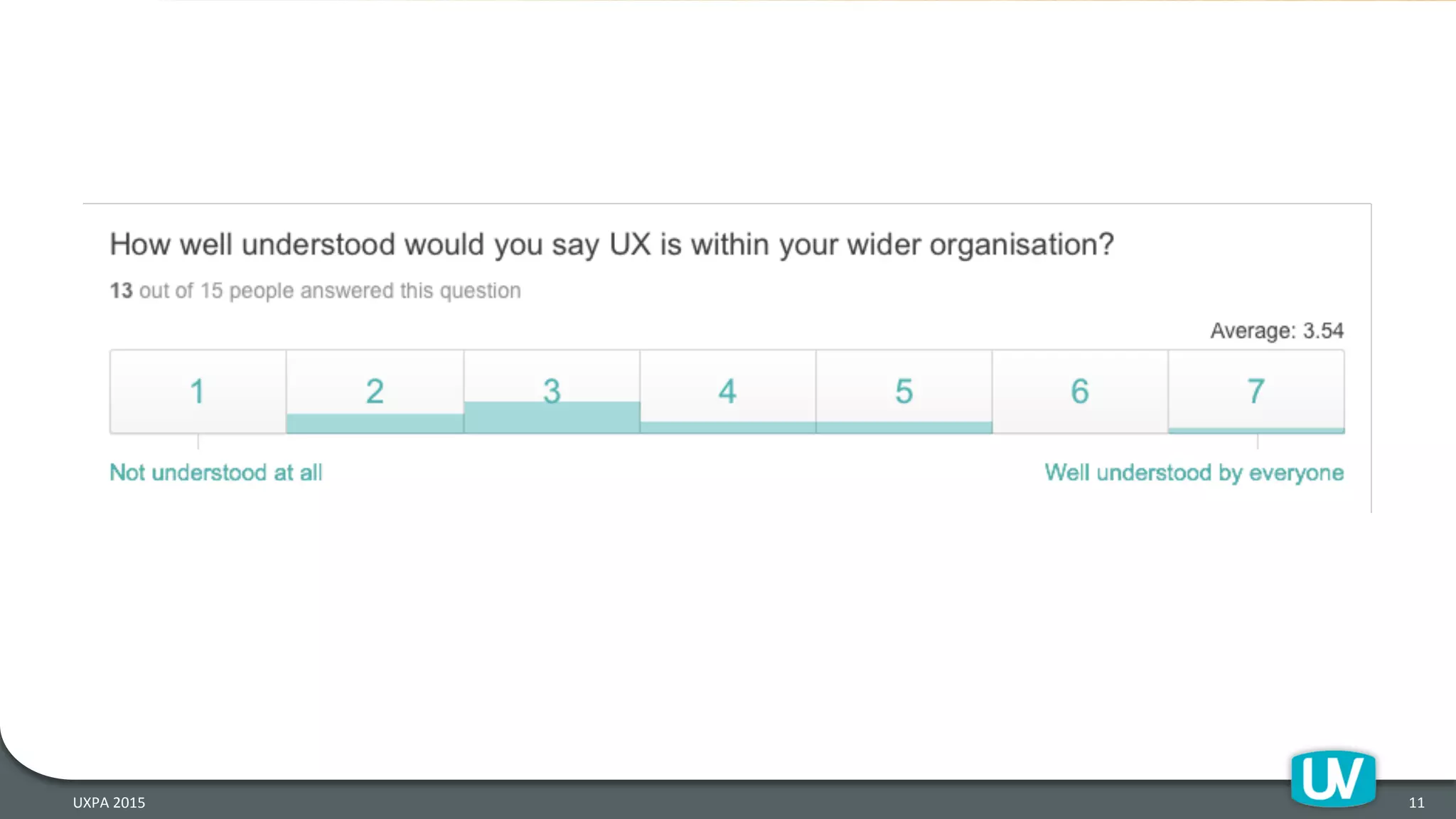Click the survey question heading
The width and height of the screenshot is (1456, 819).
click(611, 245)
